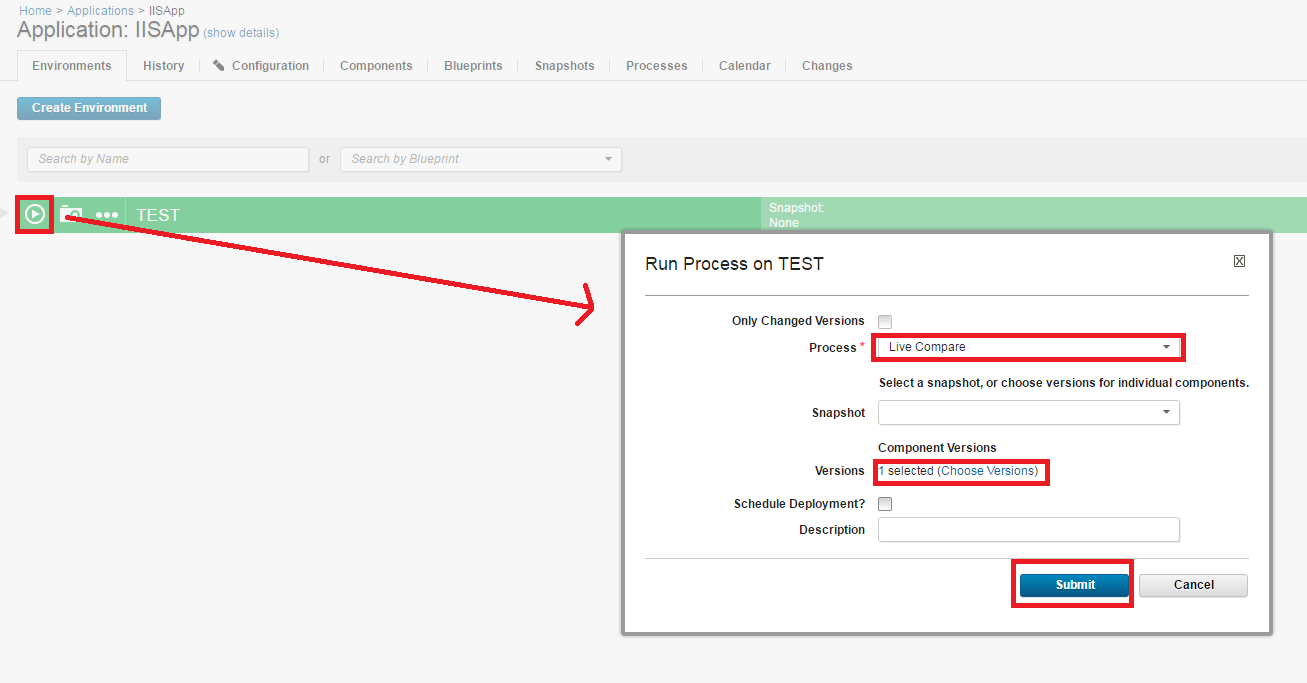Open the Components tab
The height and width of the screenshot is (683, 1307).
pos(376,66)
